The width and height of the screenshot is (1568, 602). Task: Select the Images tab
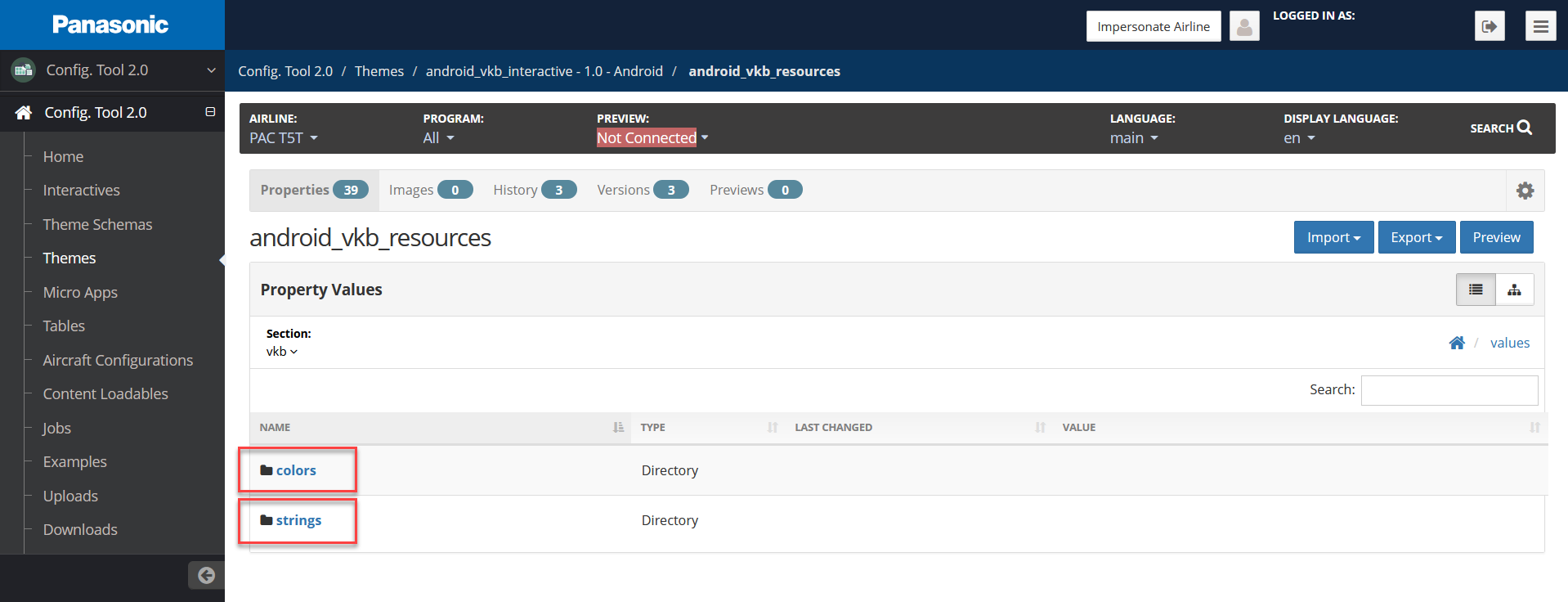pos(431,191)
